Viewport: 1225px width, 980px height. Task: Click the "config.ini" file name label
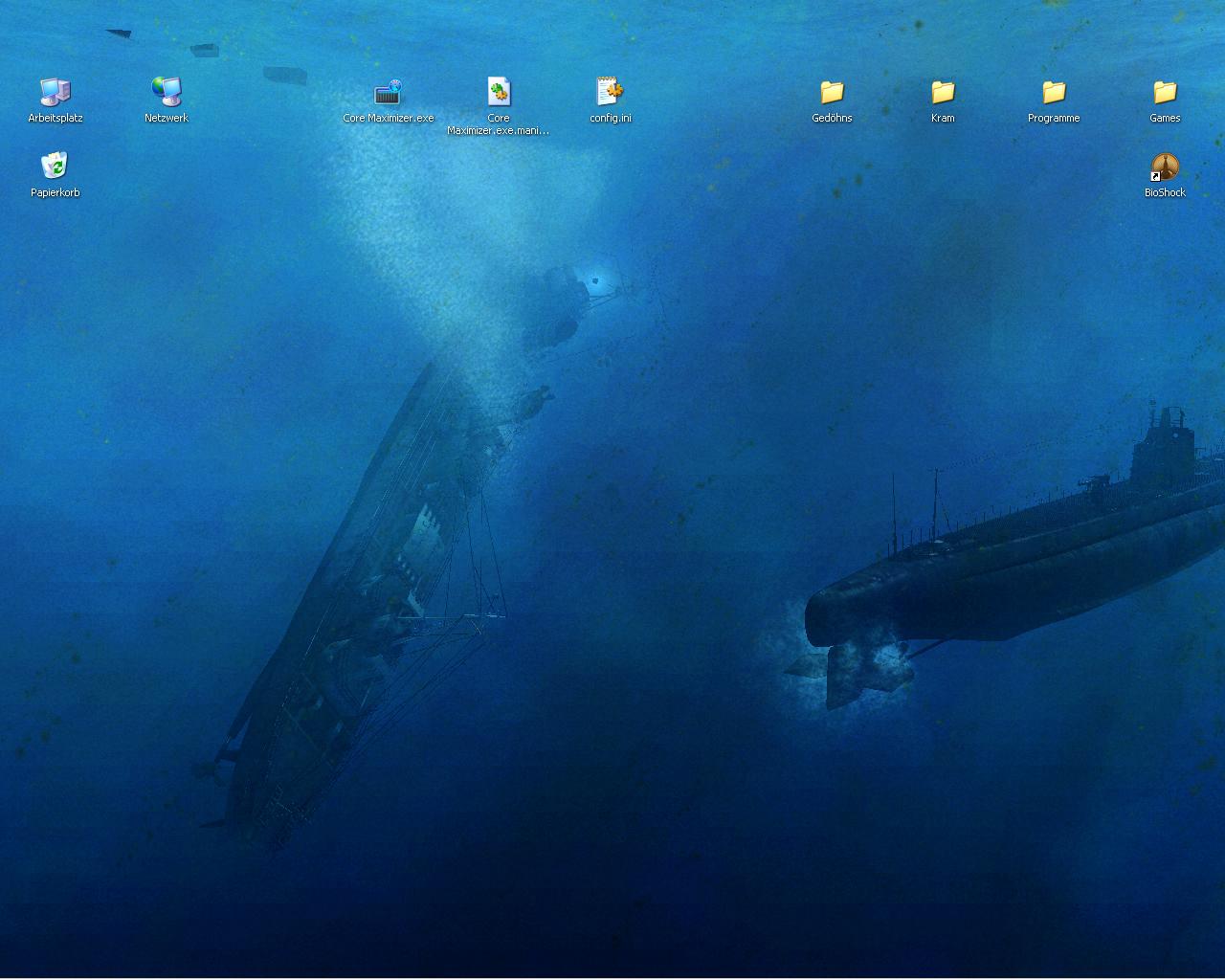click(x=610, y=119)
